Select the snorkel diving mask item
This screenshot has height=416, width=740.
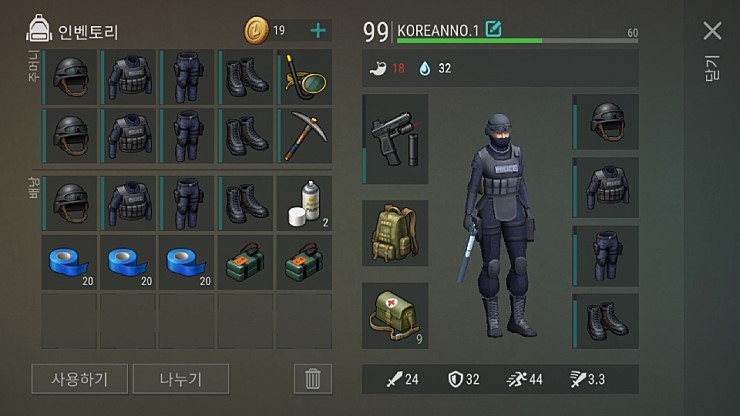[x=304, y=77]
